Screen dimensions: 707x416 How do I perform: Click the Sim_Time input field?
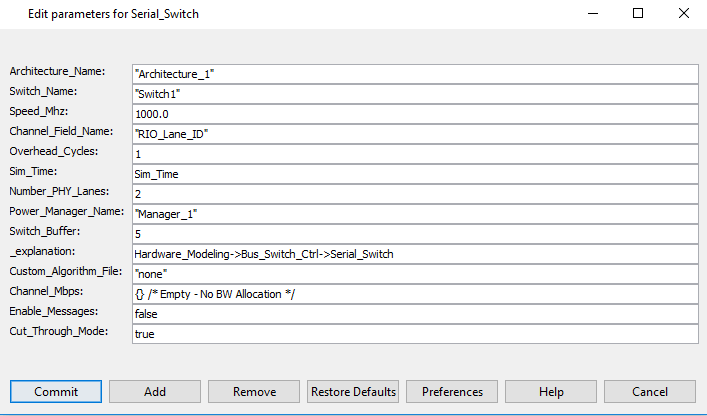414,174
